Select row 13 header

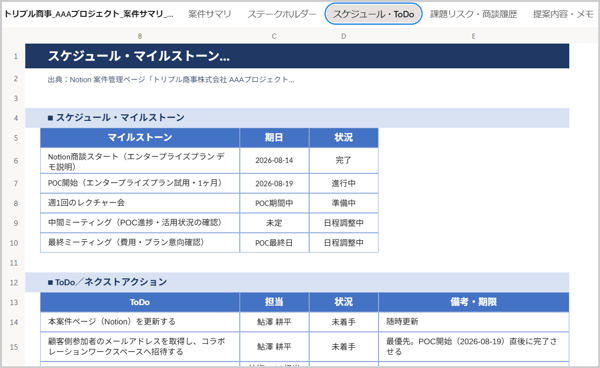pyautogui.click(x=14, y=302)
